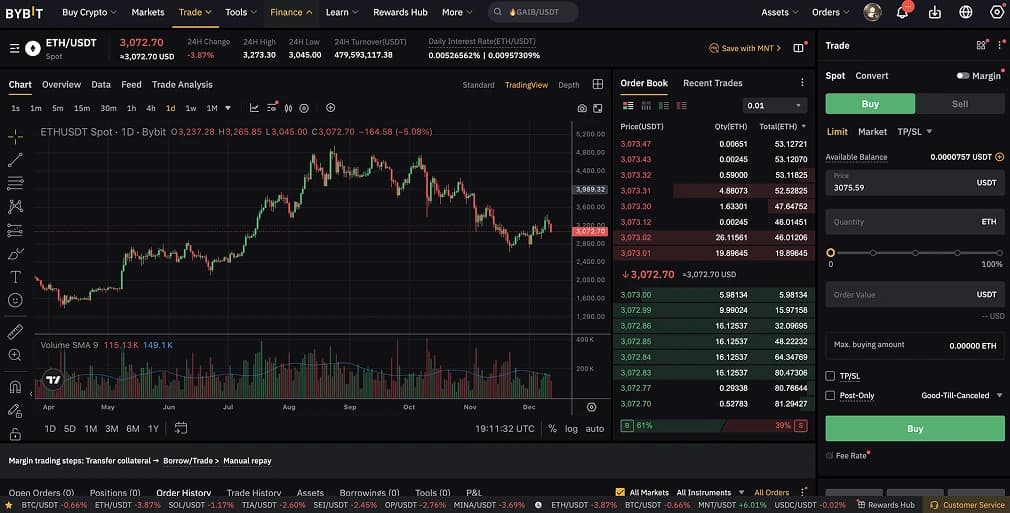This screenshot has height=513, width=1010.
Task: Expand the Buy Crypto menu
Action: 90,12
